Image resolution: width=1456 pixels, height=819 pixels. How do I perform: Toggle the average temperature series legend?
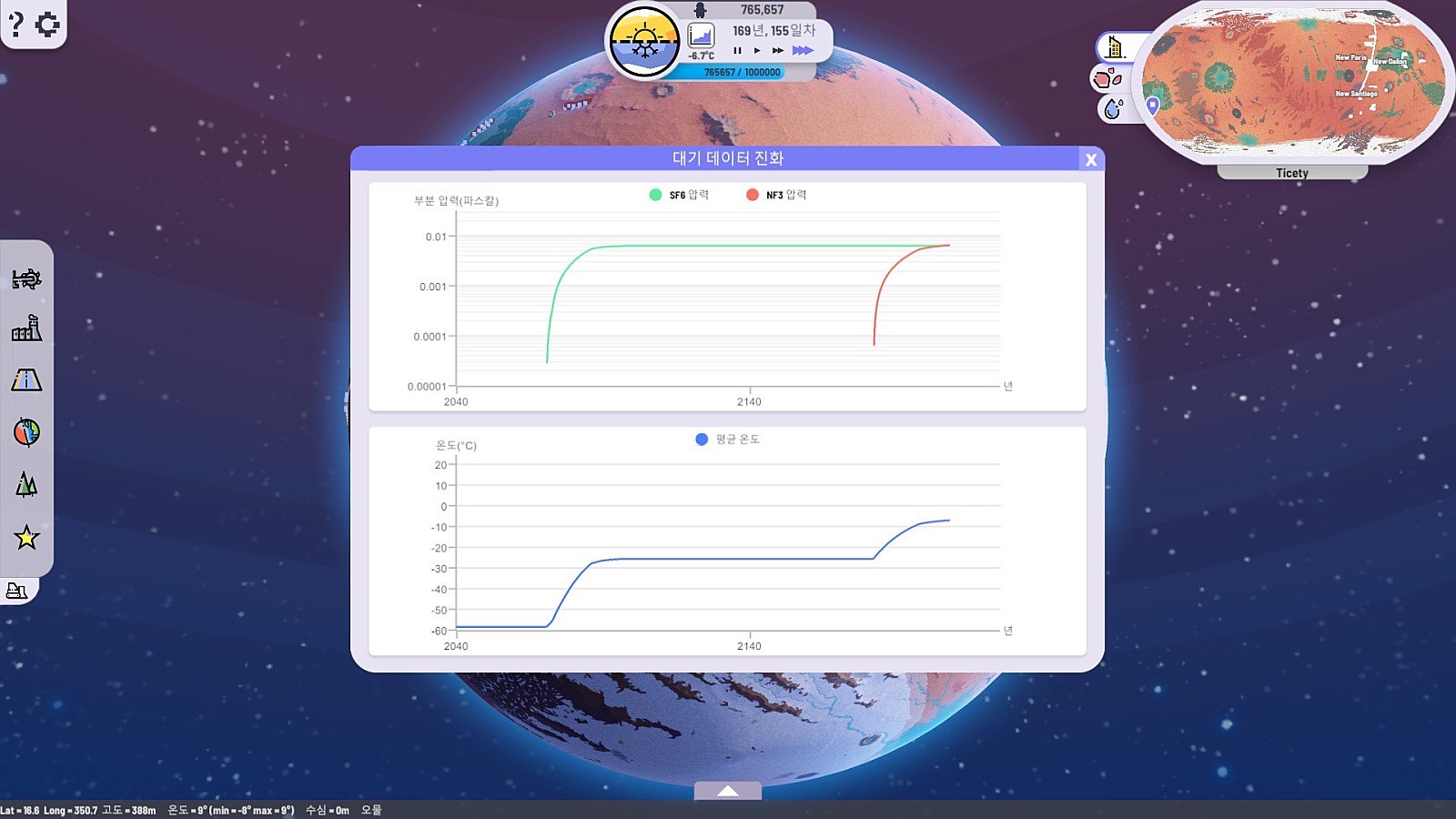[x=727, y=440]
